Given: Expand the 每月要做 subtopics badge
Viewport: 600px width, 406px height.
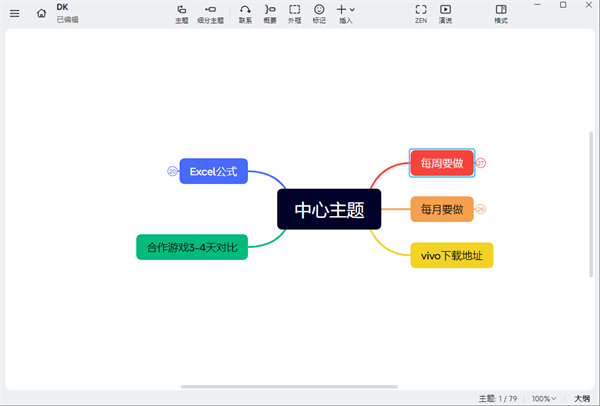Looking at the screenshot, I should 481,209.
